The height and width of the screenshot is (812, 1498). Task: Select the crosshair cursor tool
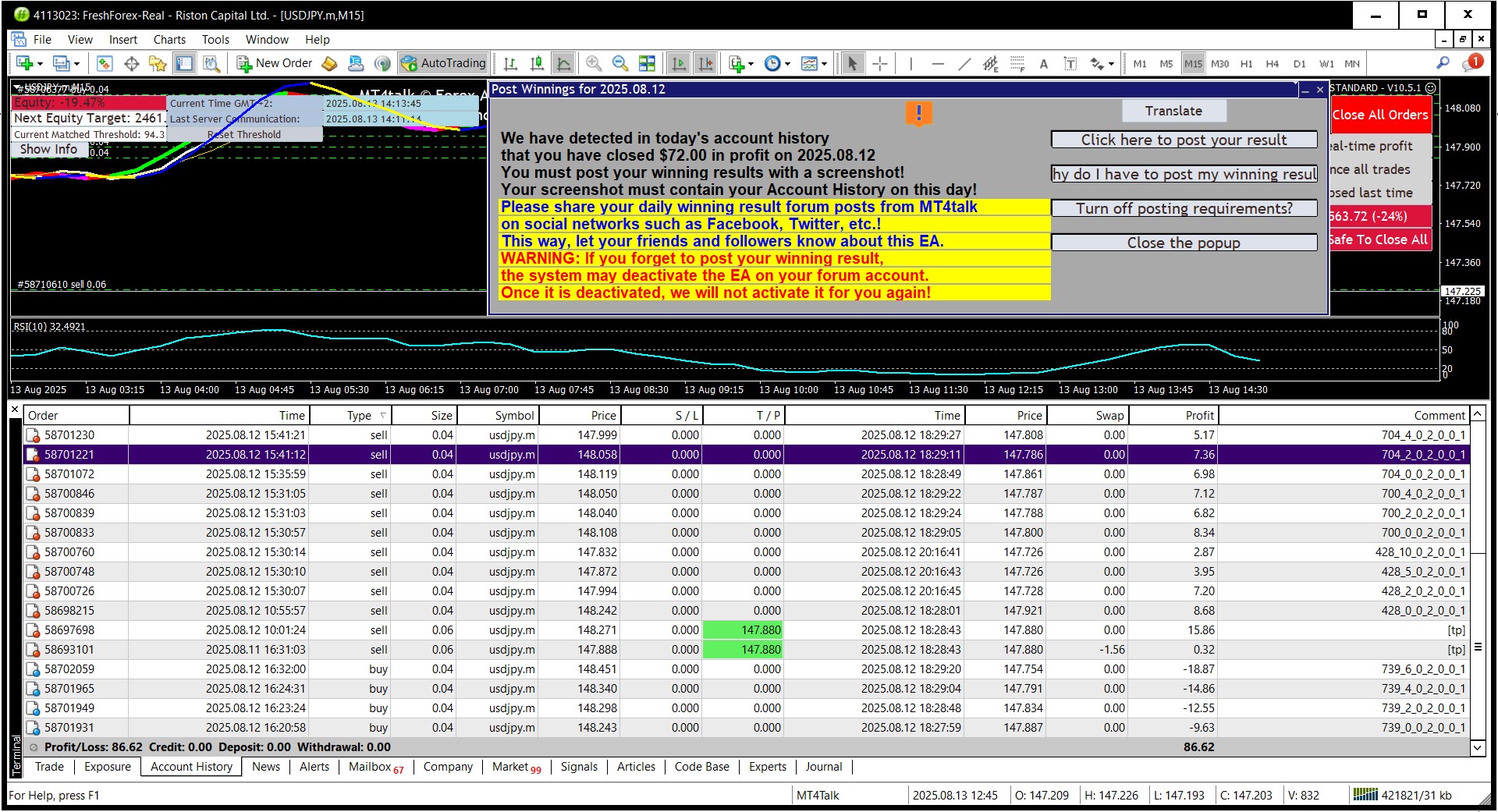(x=880, y=64)
